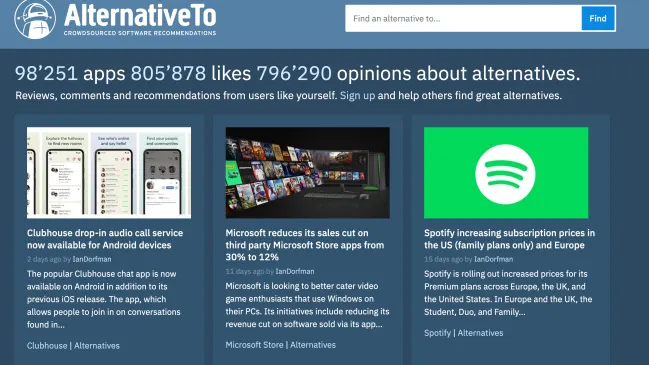The image size is (649, 365).
Task: Open IanDorfman author link under Spotify article
Action: pos(493,259)
